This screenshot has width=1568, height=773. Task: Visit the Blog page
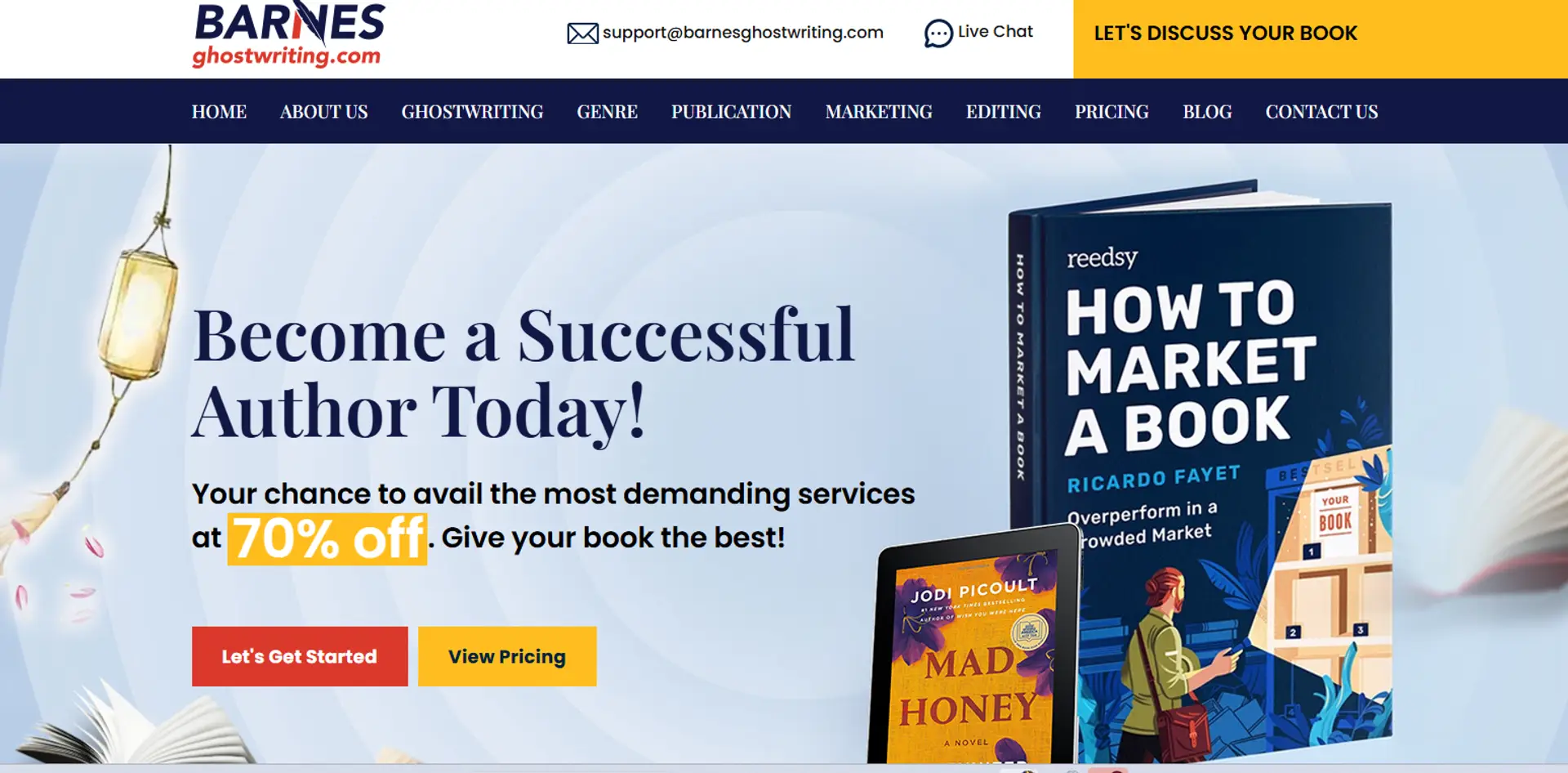[x=1207, y=112]
